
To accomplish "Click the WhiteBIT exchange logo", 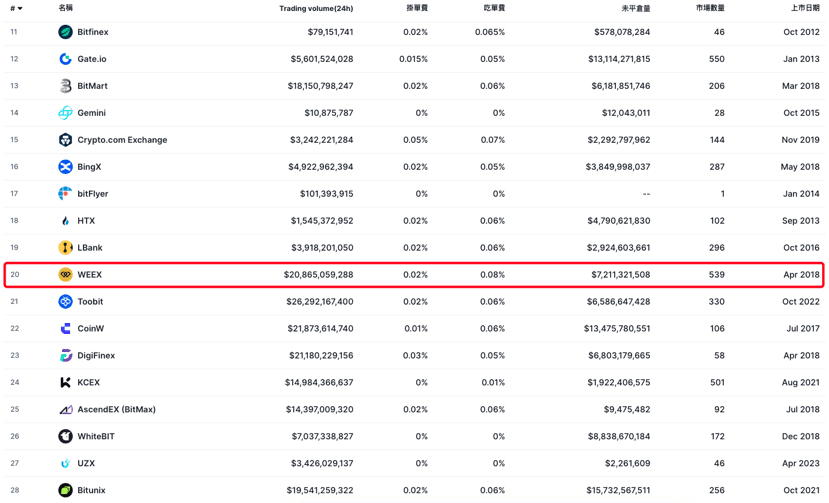I will 65,436.
